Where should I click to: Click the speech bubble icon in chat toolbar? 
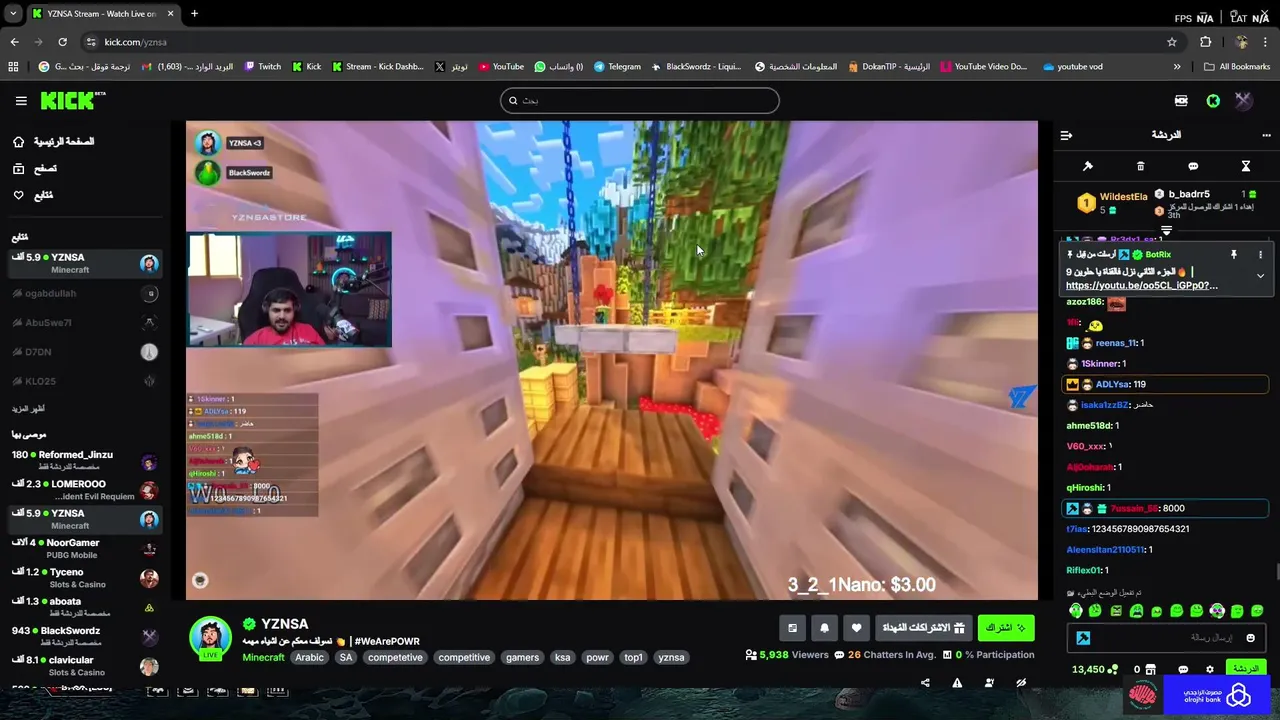tap(1193, 166)
